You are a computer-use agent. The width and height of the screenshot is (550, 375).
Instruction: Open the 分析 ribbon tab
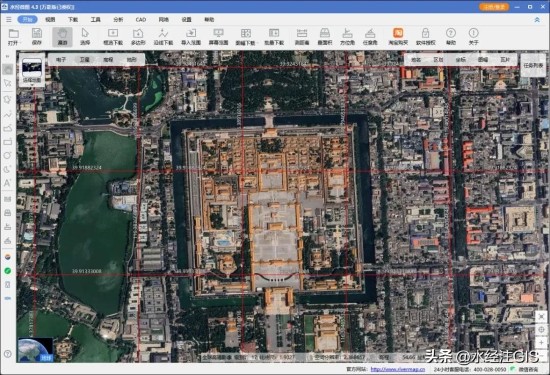pyautogui.click(x=118, y=20)
